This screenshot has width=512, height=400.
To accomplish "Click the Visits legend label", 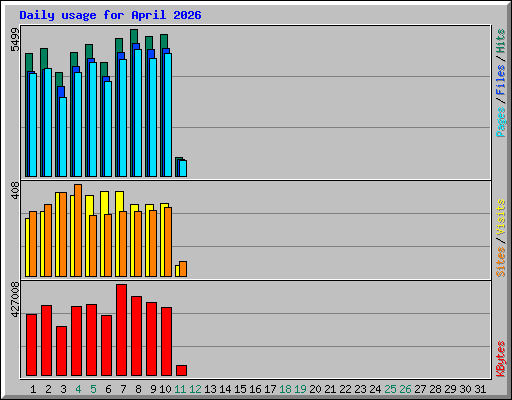I will (500, 218).
